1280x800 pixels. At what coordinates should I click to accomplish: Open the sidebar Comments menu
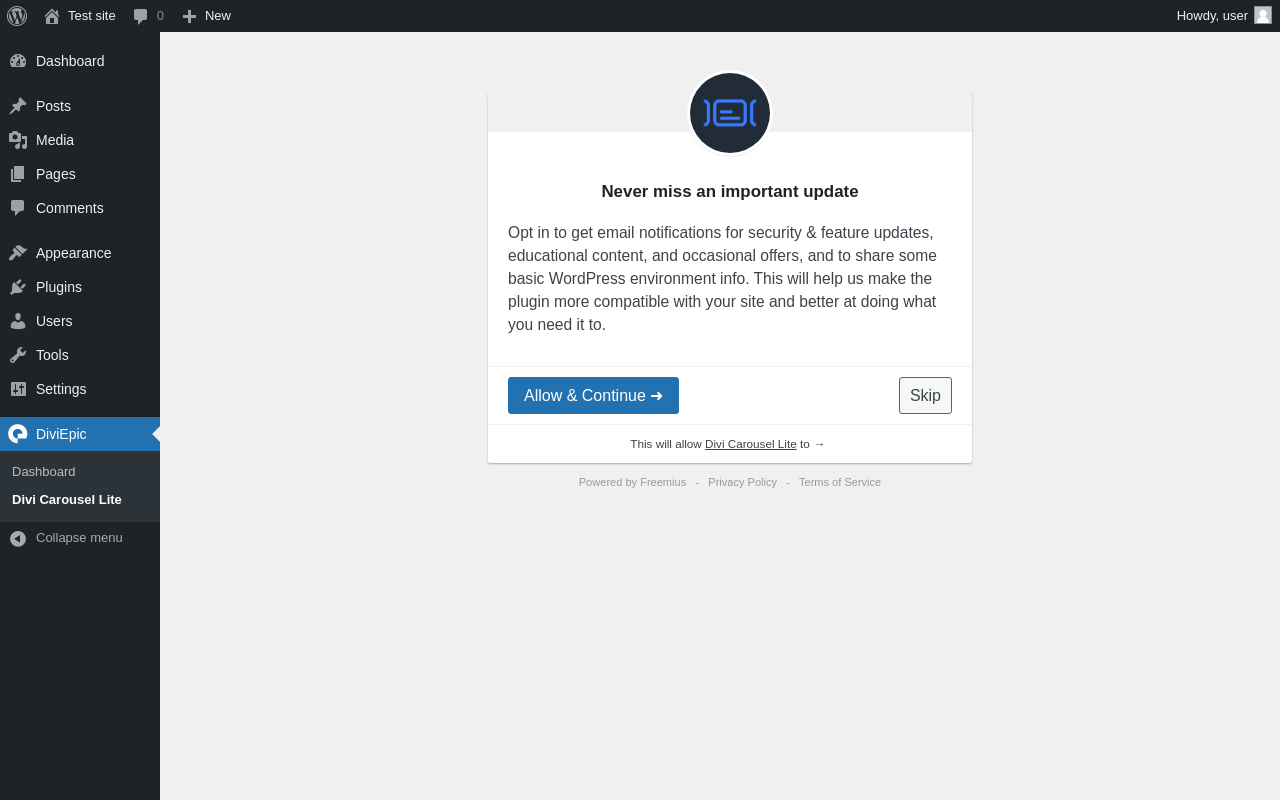pos(80,208)
